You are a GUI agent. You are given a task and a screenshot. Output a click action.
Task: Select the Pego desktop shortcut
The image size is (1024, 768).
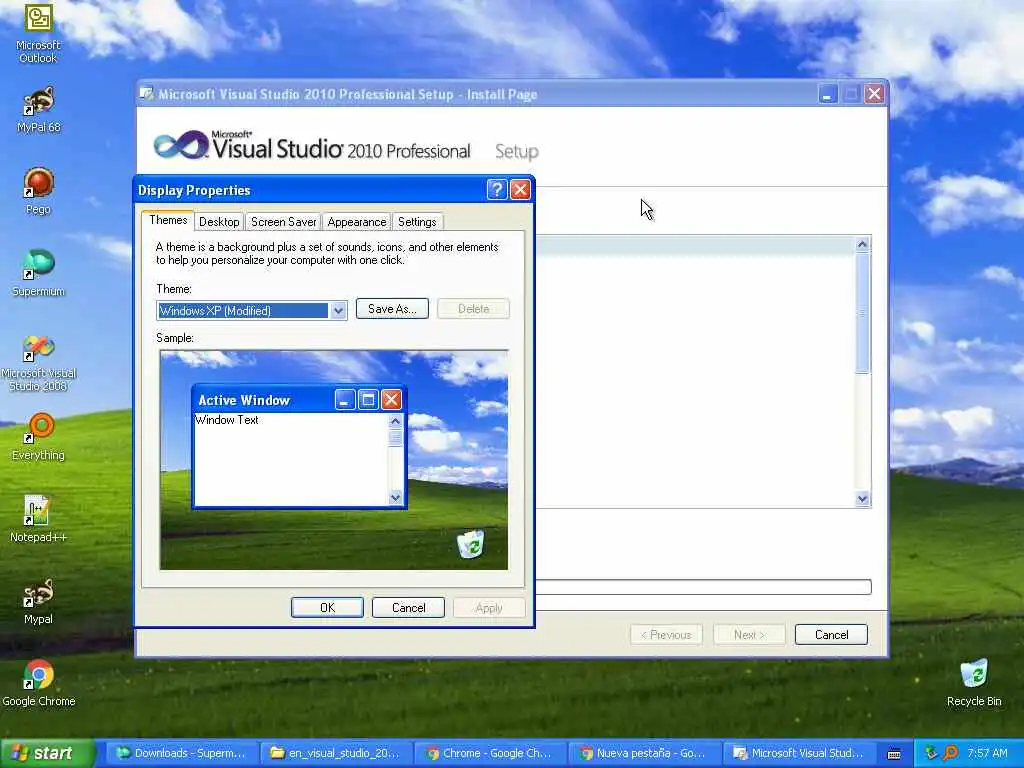(39, 191)
